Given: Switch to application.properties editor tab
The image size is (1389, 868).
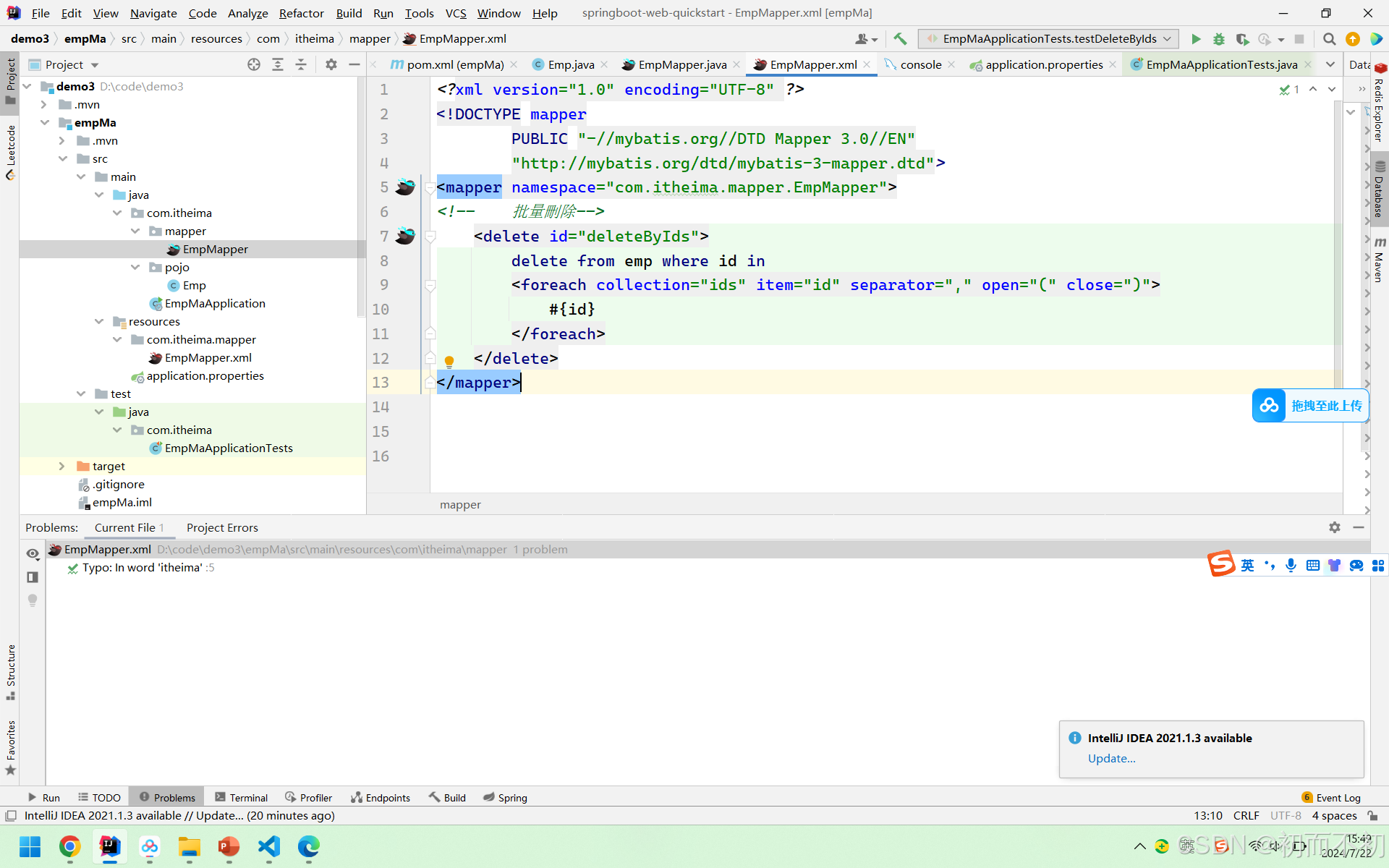Looking at the screenshot, I should 1043,64.
